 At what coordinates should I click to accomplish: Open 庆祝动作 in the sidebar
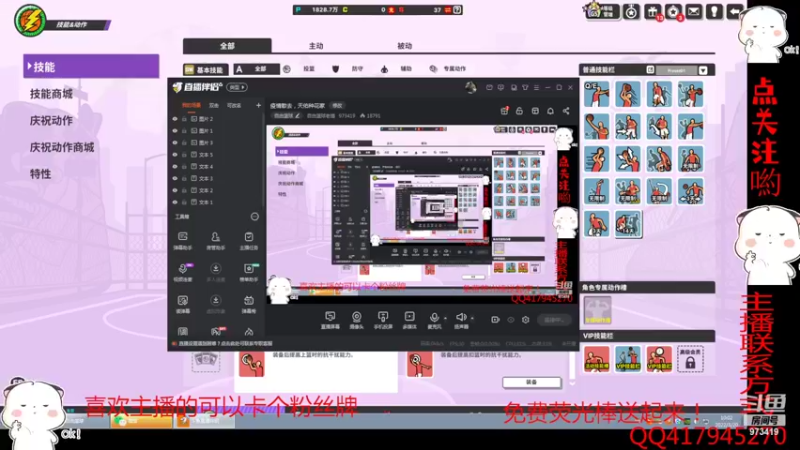[x=51, y=121]
